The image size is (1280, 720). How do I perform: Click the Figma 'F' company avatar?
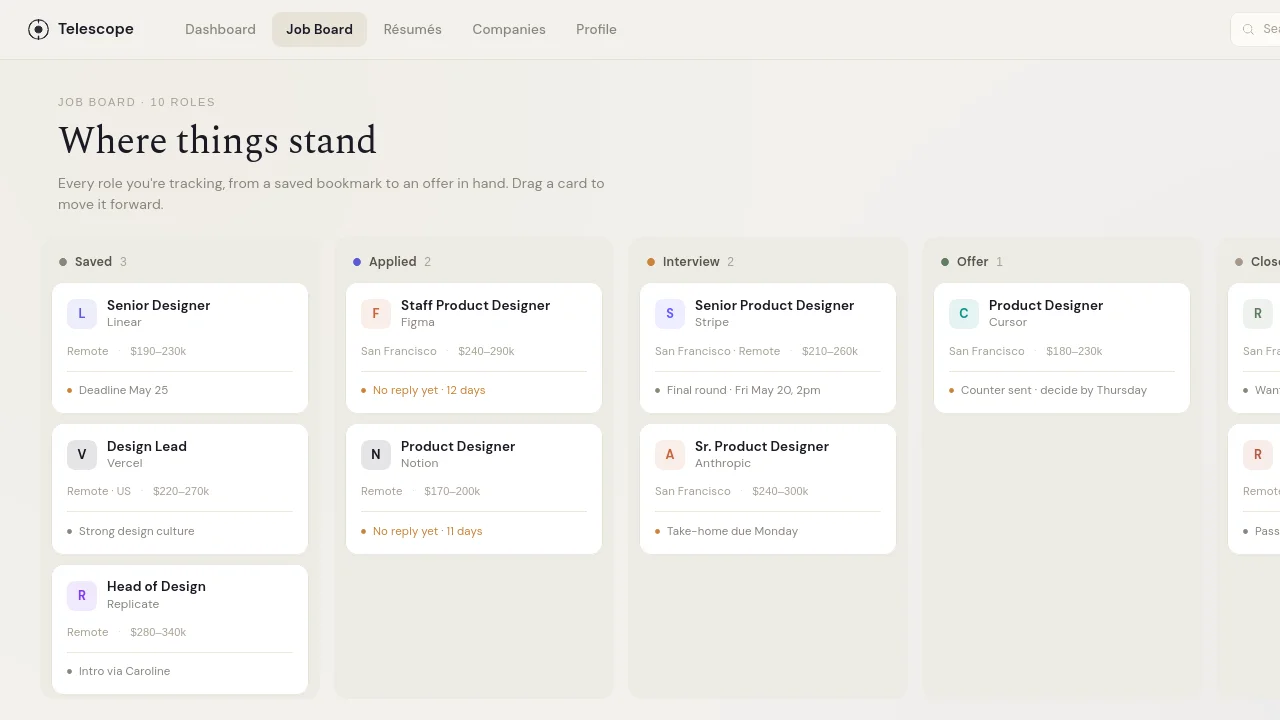pyautogui.click(x=376, y=313)
